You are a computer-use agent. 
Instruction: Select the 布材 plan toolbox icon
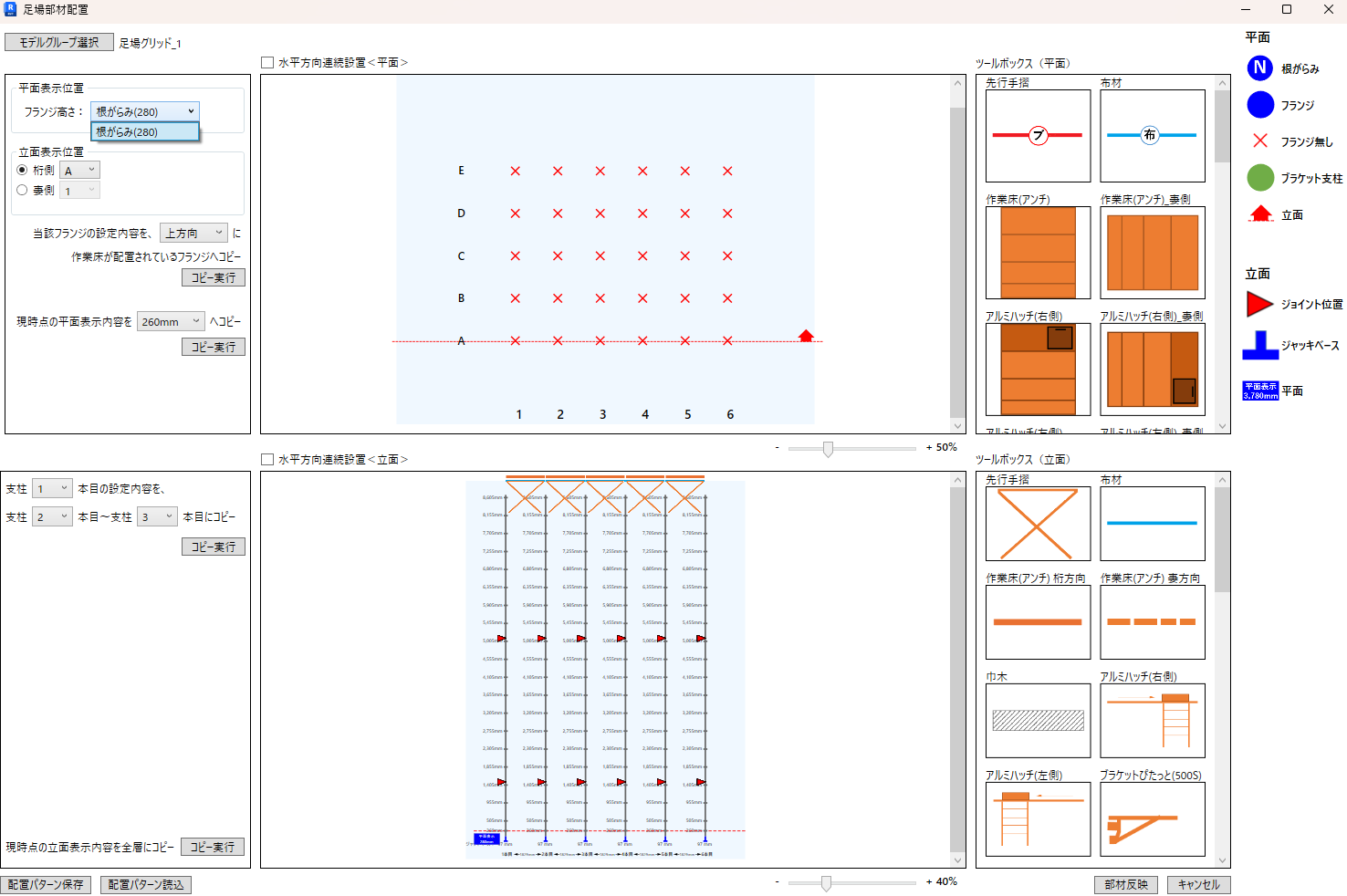pos(1153,136)
